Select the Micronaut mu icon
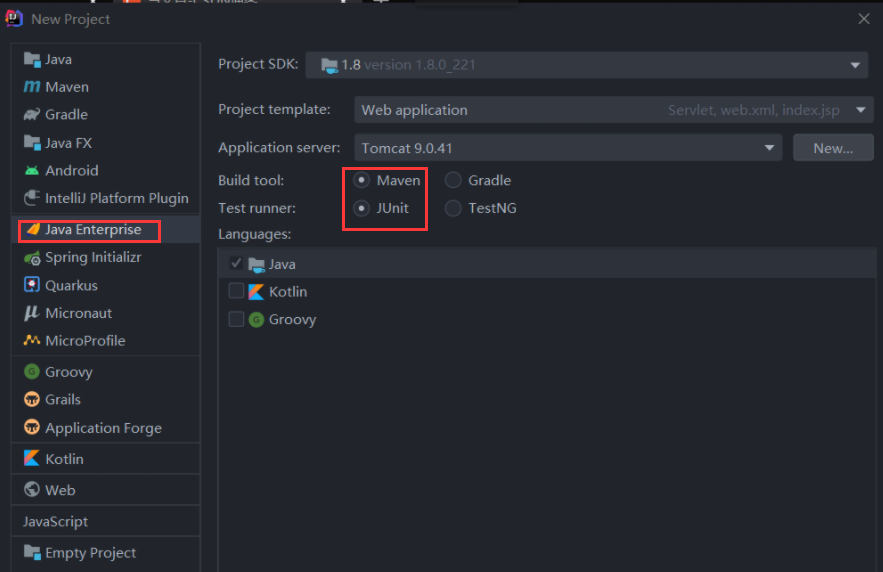The height and width of the screenshot is (572, 883). [32, 313]
